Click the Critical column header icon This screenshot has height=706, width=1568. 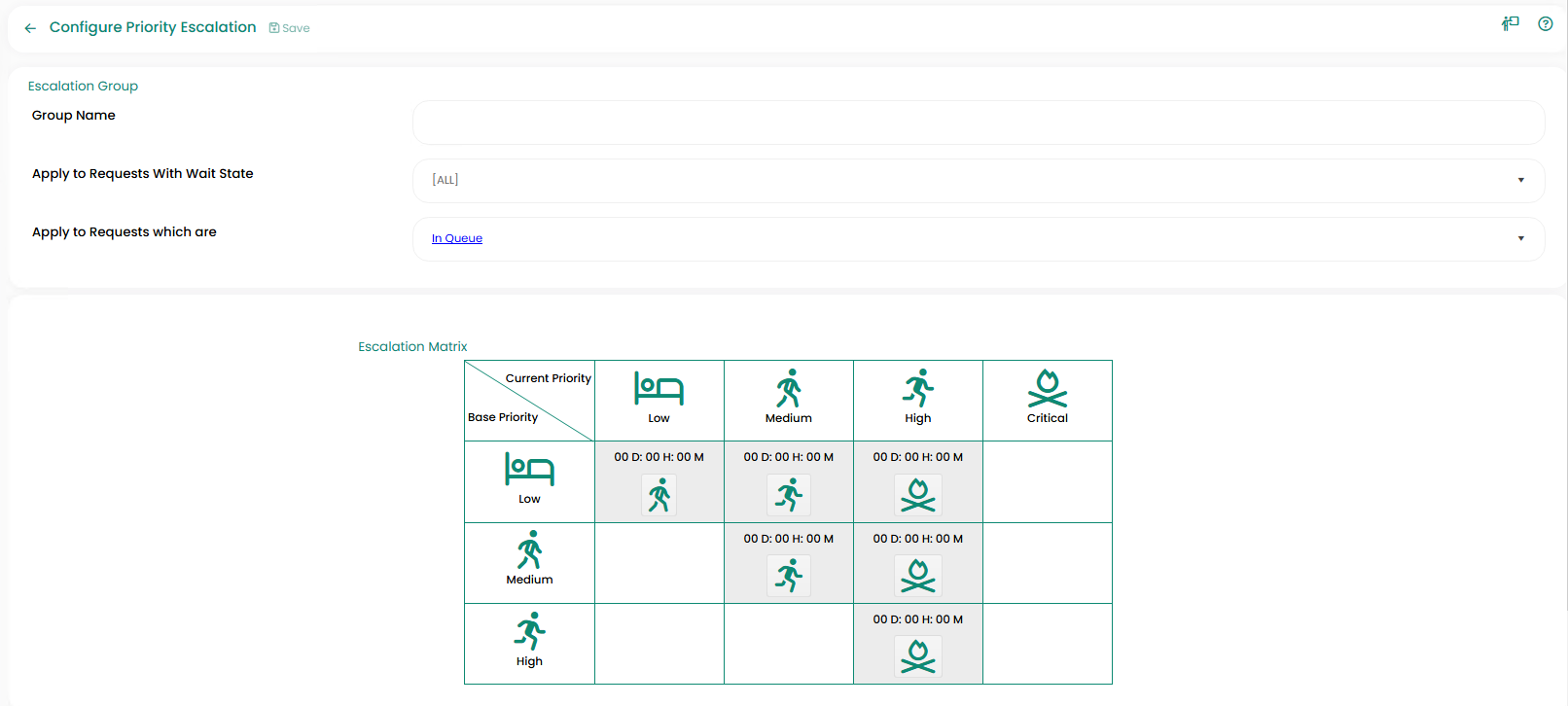(1048, 389)
